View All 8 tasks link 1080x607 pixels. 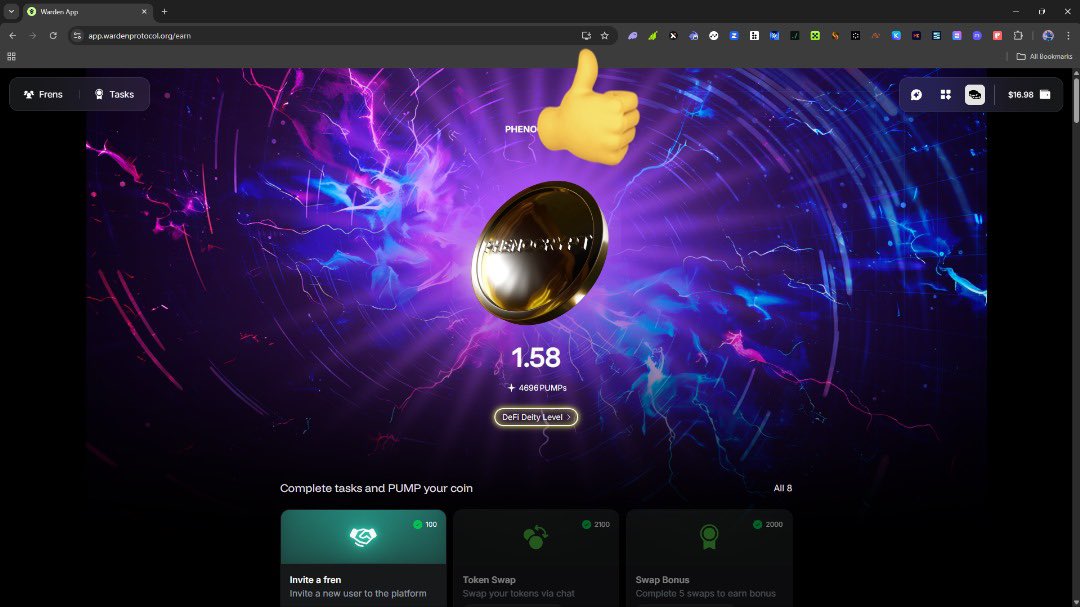[782, 488]
